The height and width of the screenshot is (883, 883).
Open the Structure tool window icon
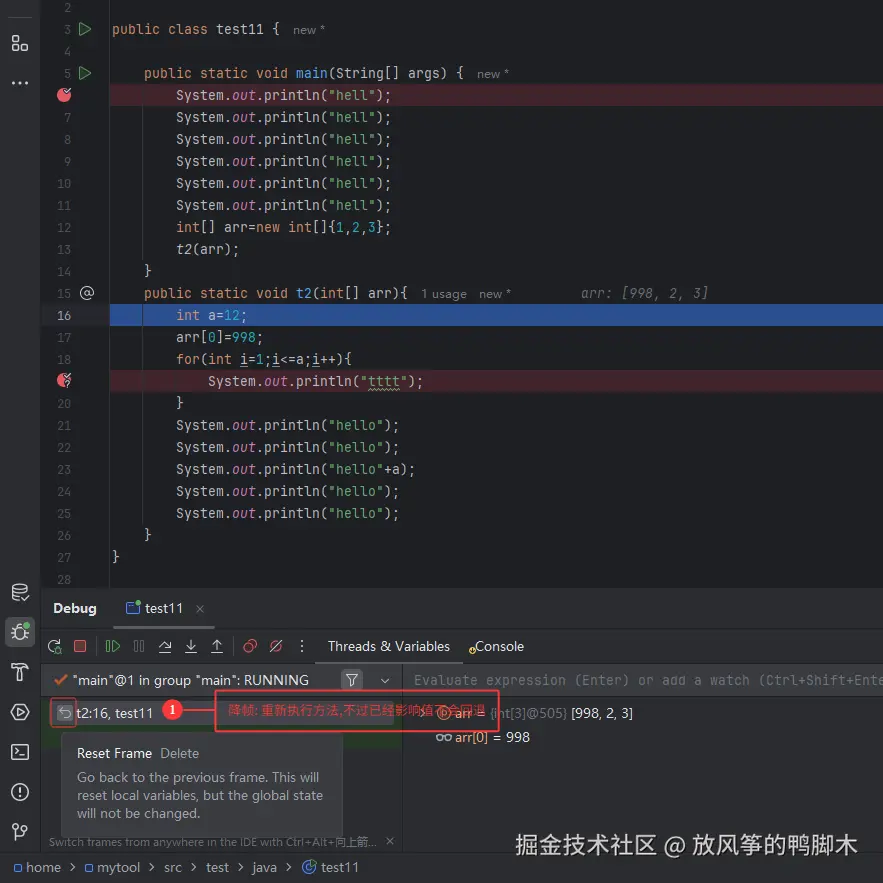click(x=20, y=43)
